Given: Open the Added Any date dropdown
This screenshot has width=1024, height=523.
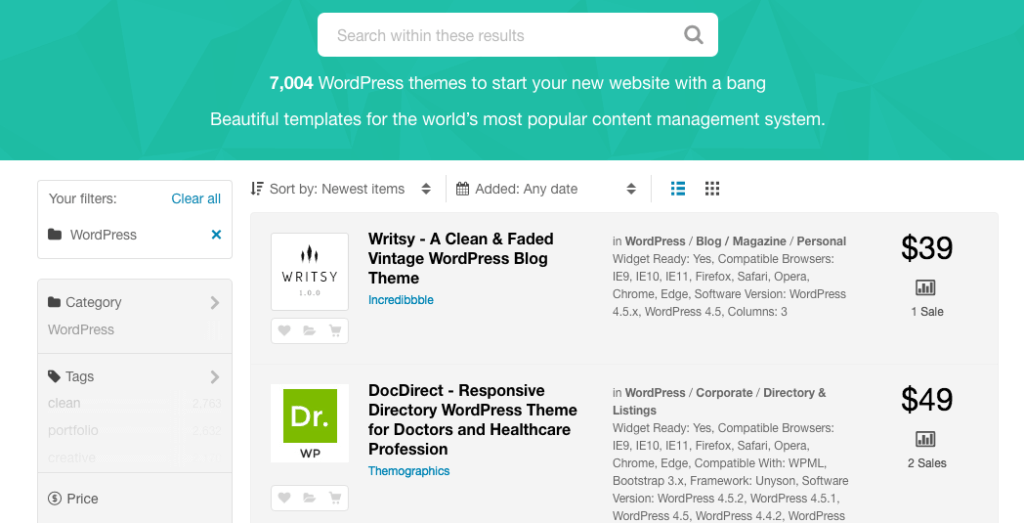Looking at the screenshot, I should [546, 189].
